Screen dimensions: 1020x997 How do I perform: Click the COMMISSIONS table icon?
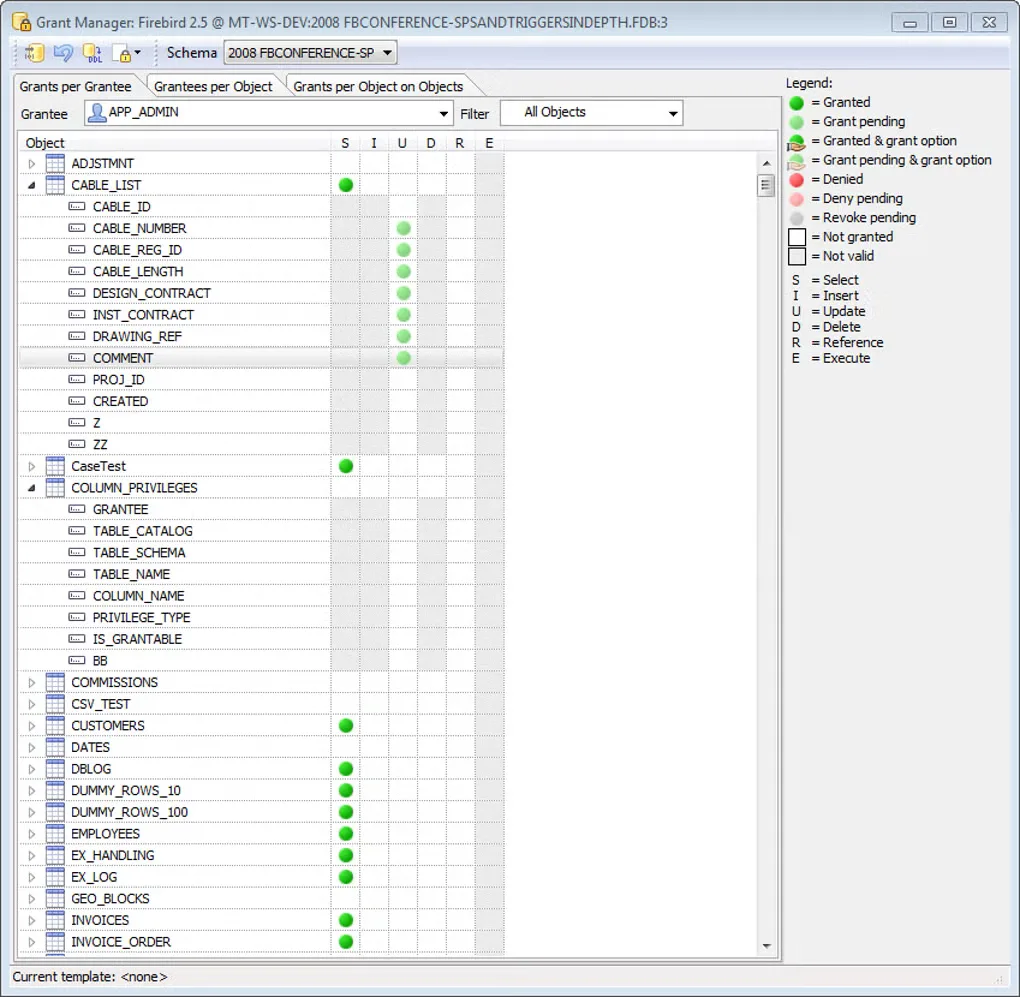pos(55,682)
